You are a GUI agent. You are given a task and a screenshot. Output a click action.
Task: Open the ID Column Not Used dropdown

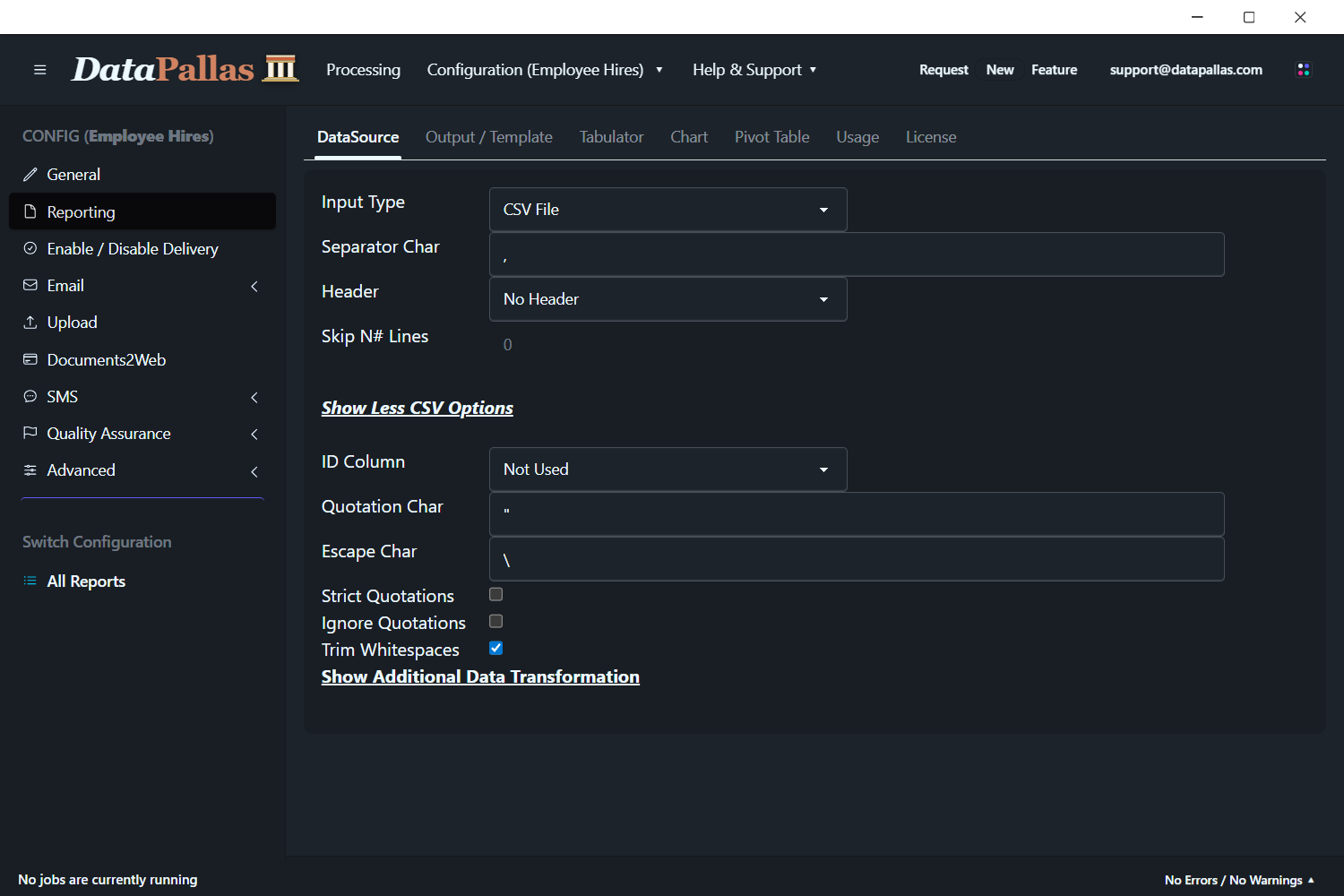pyautogui.click(x=668, y=470)
